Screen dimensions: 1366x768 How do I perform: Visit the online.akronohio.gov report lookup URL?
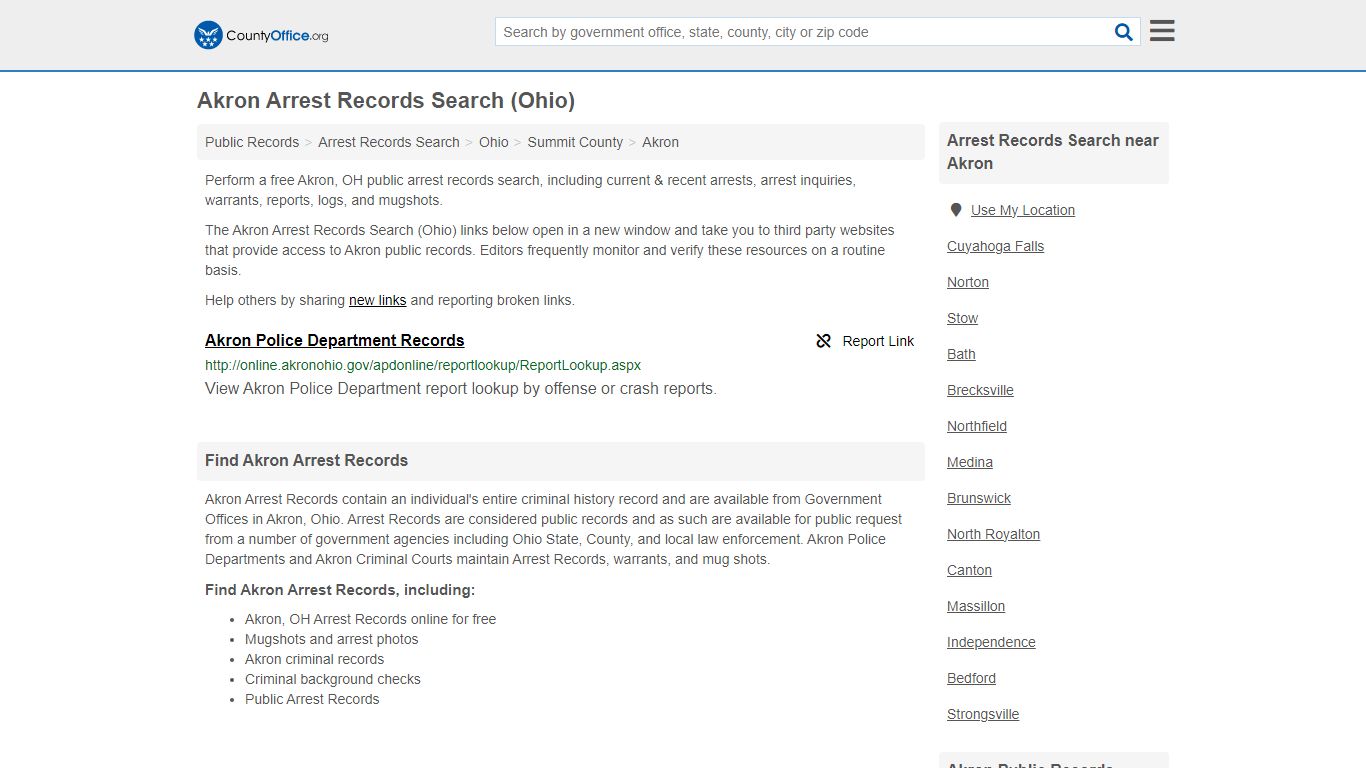(423, 365)
